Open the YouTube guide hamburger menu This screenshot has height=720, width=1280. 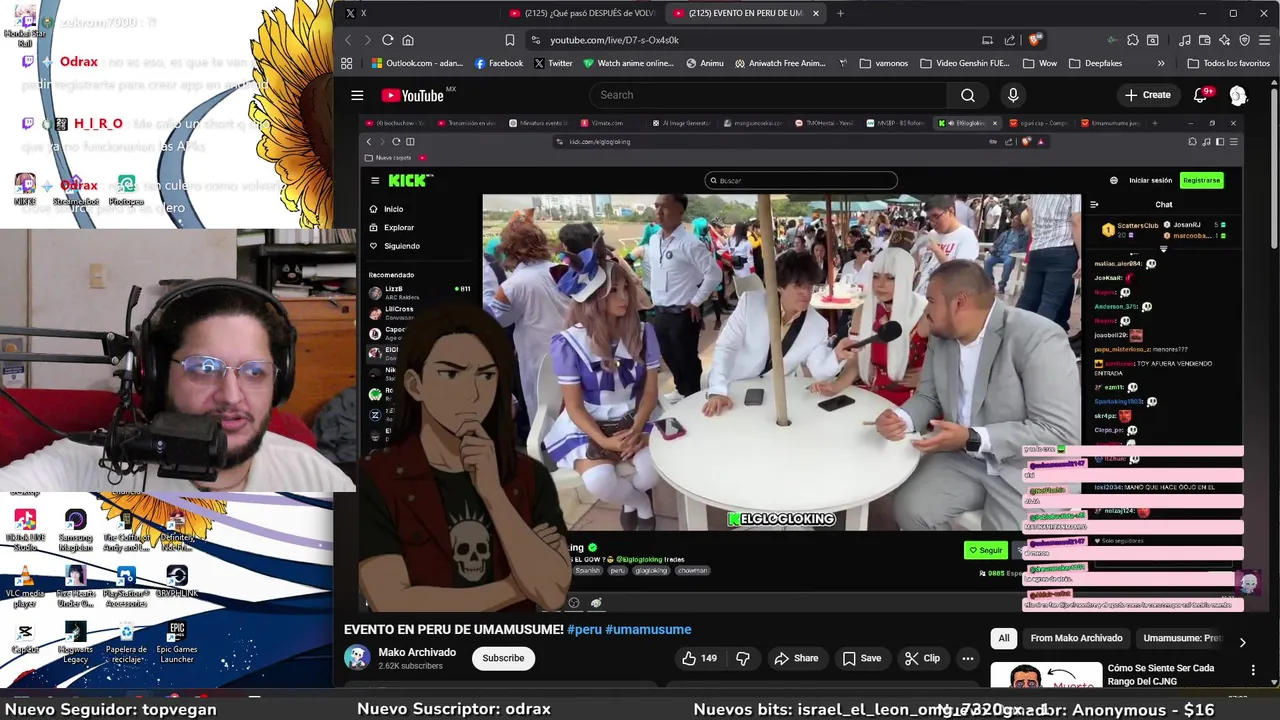click(357, 95)
